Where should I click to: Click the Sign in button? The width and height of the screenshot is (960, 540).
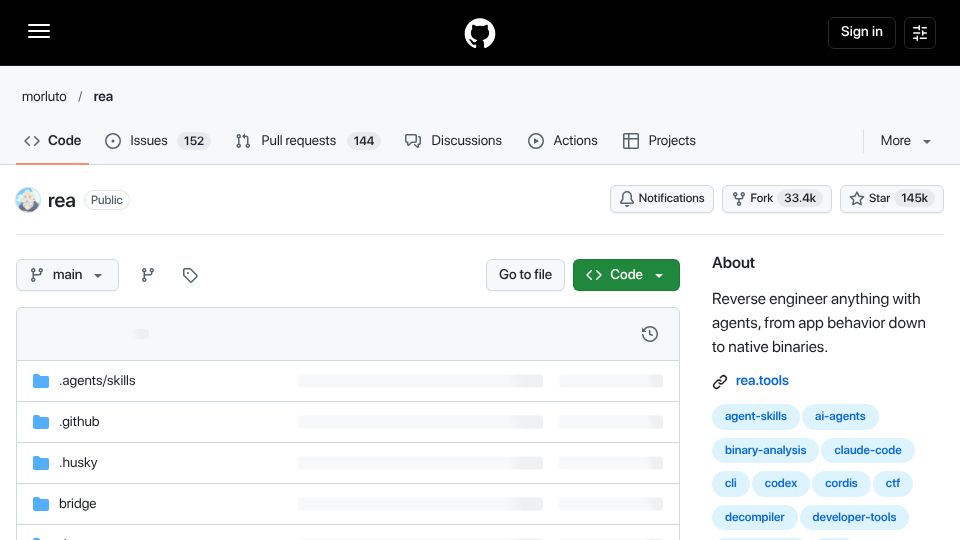point(861,32)
